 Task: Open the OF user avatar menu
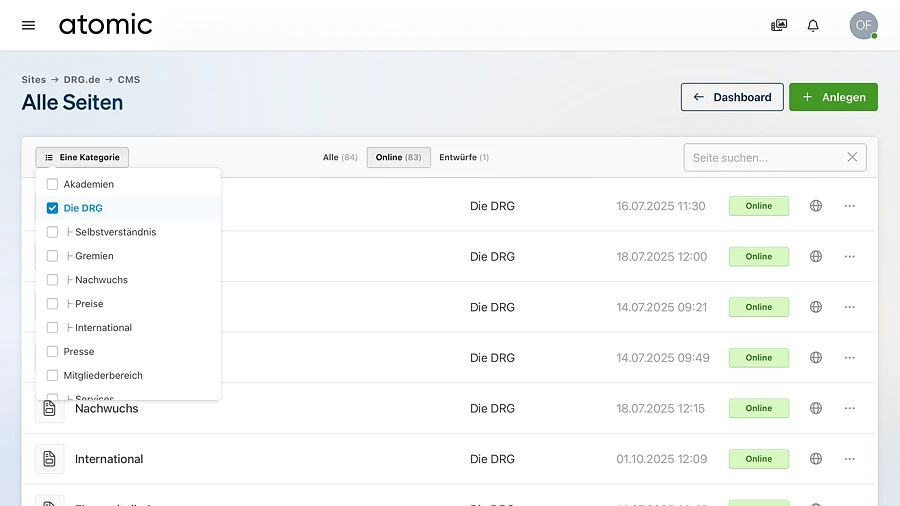(x=863, y=25)
